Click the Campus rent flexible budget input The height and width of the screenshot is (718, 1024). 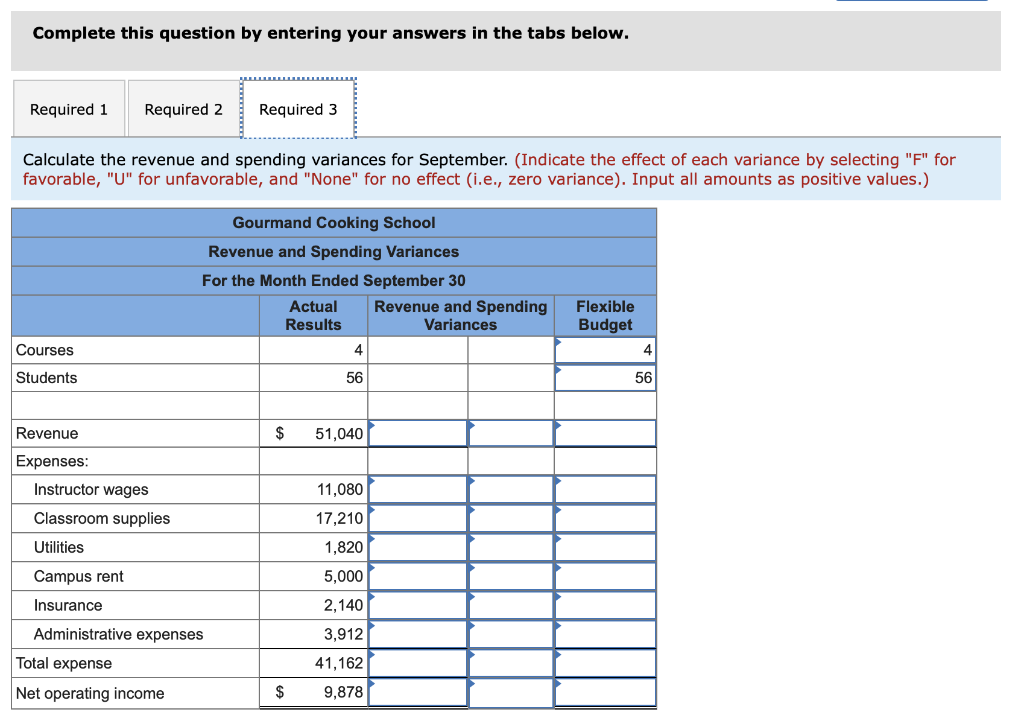606,576
